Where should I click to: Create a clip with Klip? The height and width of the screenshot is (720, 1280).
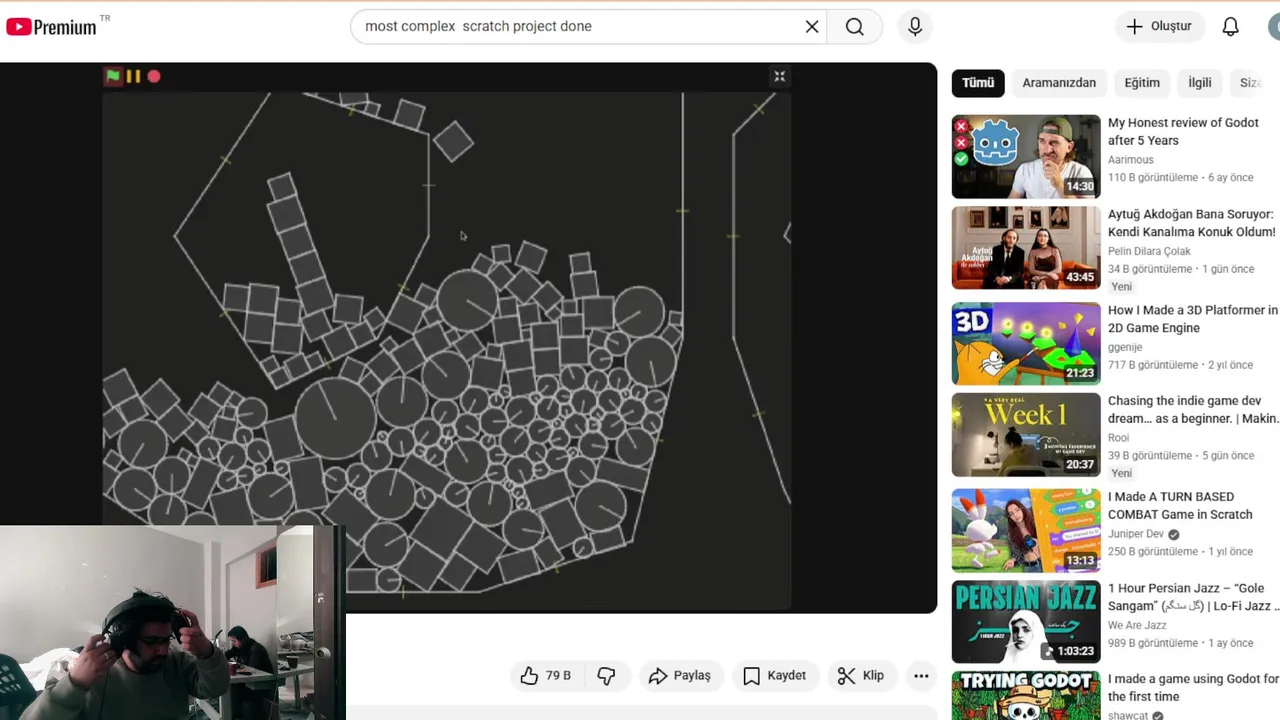(x=861, y=676)
